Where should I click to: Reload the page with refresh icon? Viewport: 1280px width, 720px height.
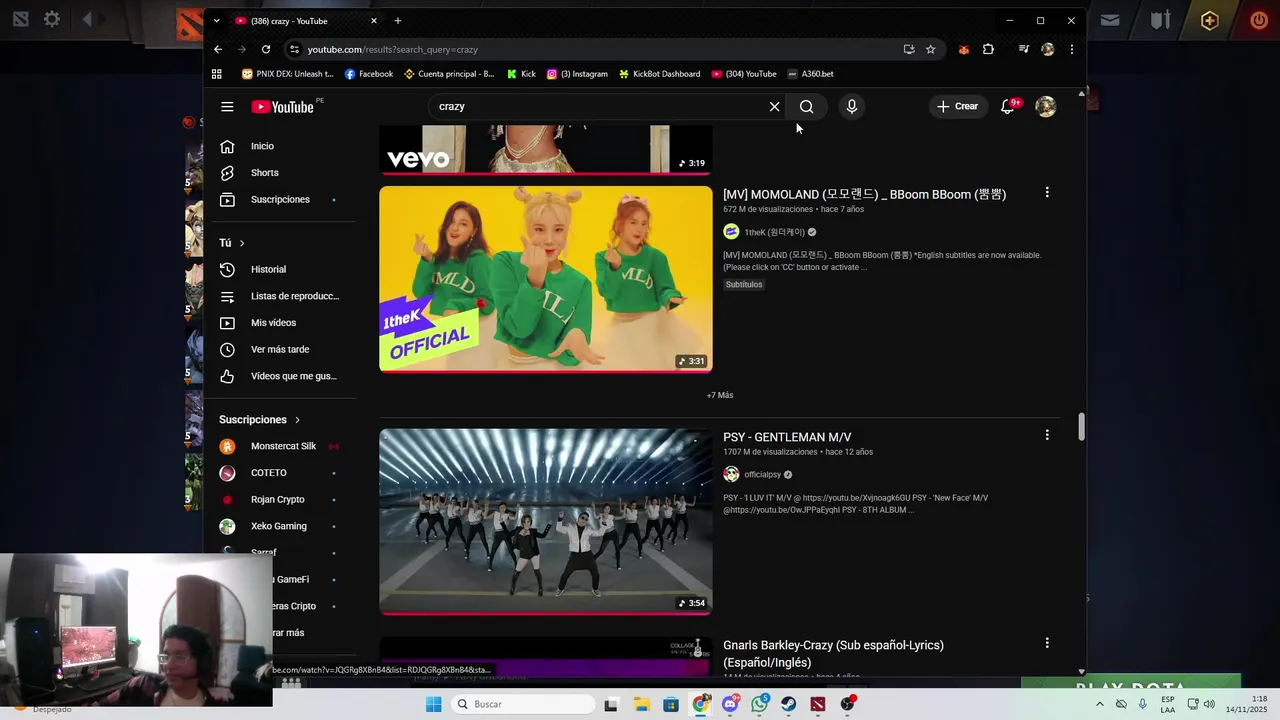click(x=266, y=49)
